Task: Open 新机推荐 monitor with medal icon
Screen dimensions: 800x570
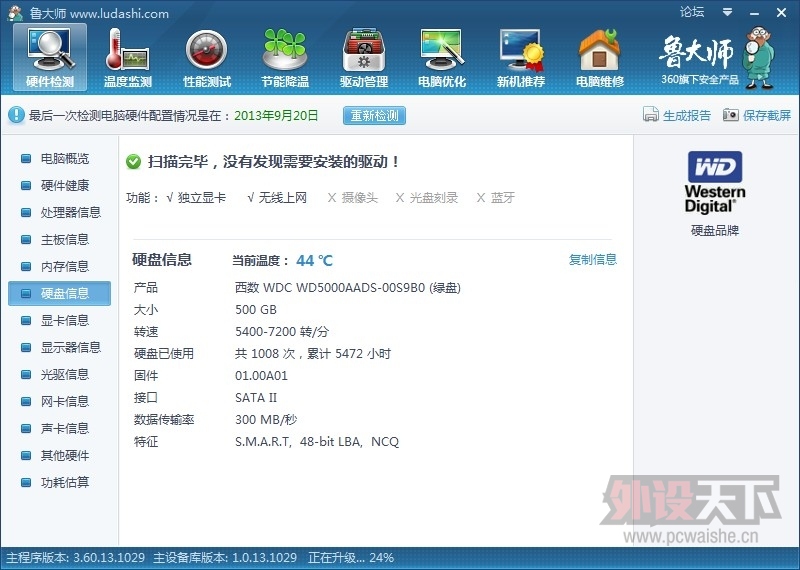Action: click(521, 58)
